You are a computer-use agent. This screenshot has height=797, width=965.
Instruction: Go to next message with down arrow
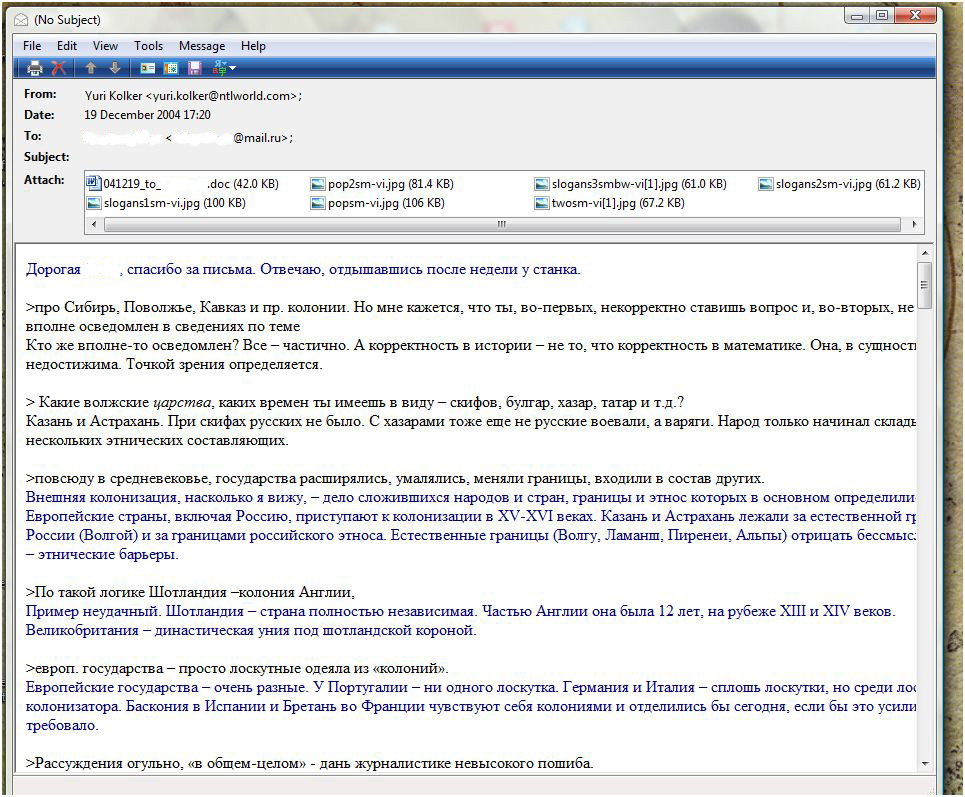(x=115, y=68)
